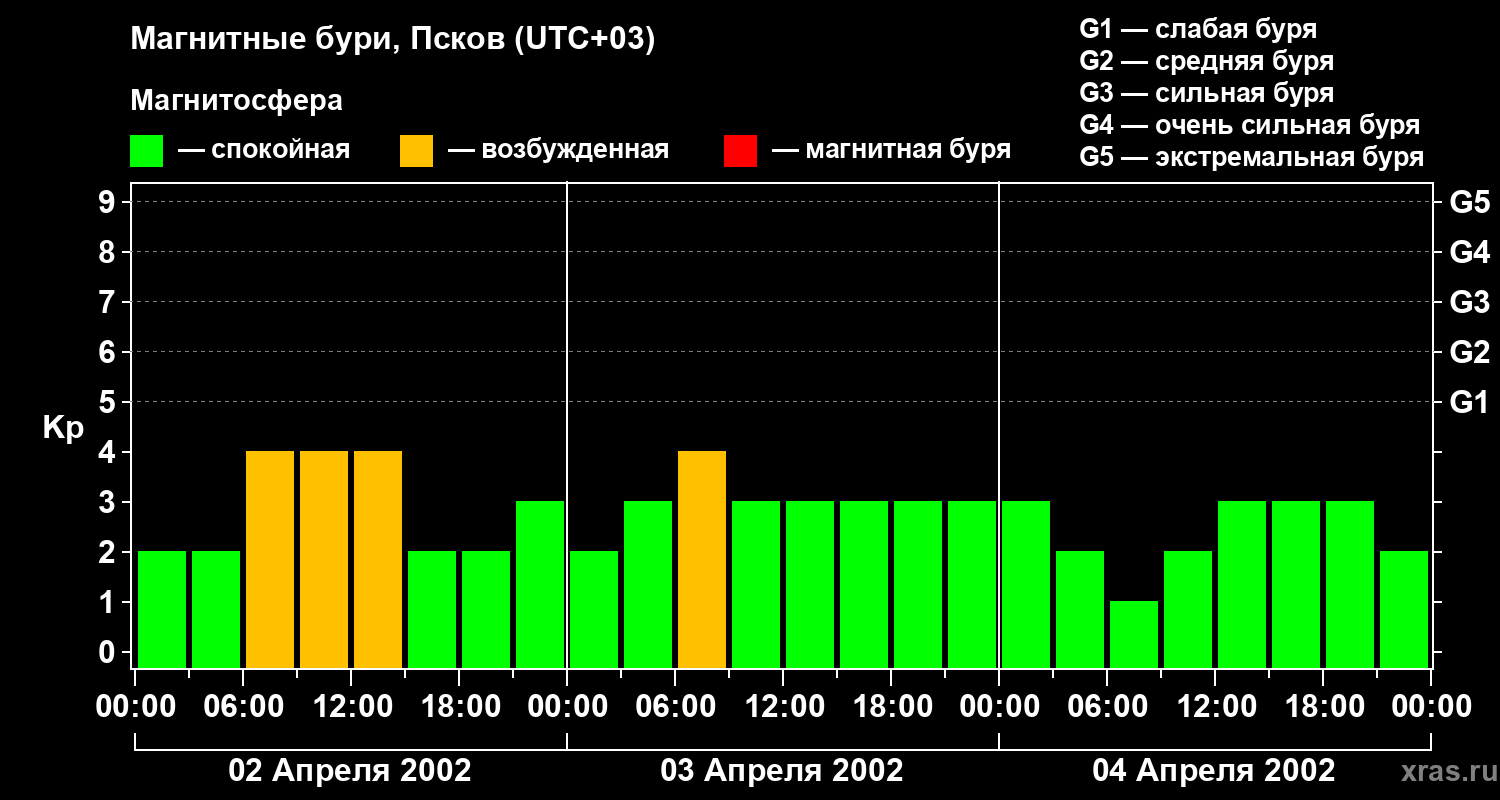Click the first green bar of 03 Апреля

point(594,609)
